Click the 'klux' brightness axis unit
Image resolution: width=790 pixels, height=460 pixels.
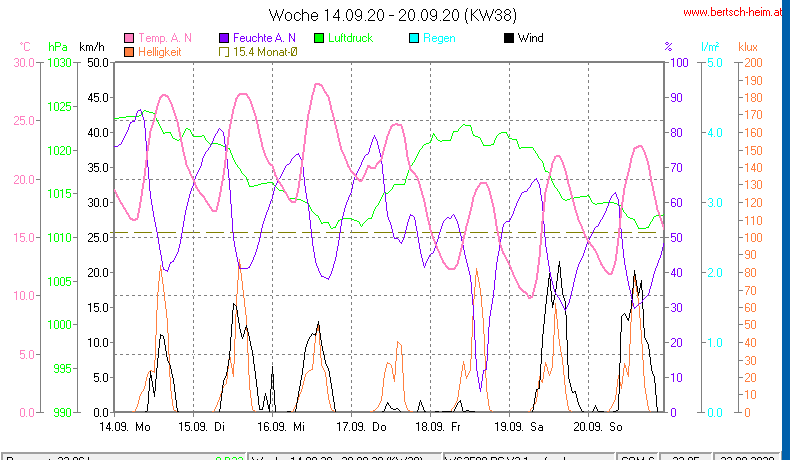tap(748, 47)
